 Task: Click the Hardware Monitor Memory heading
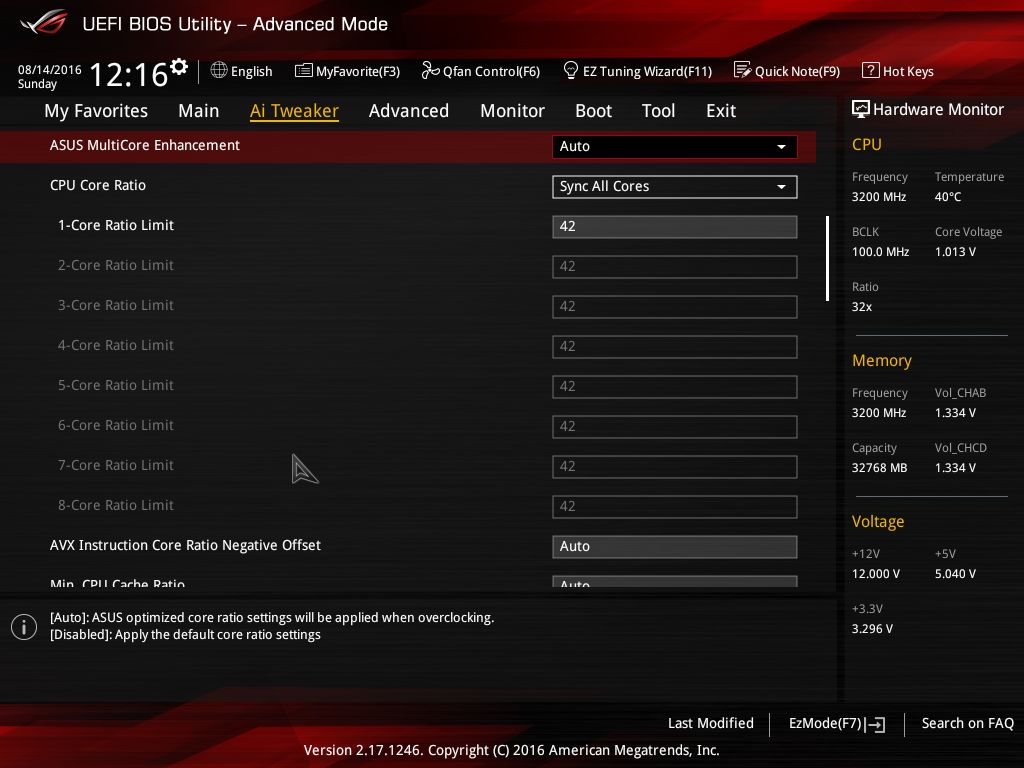click(x=881, y=360)
